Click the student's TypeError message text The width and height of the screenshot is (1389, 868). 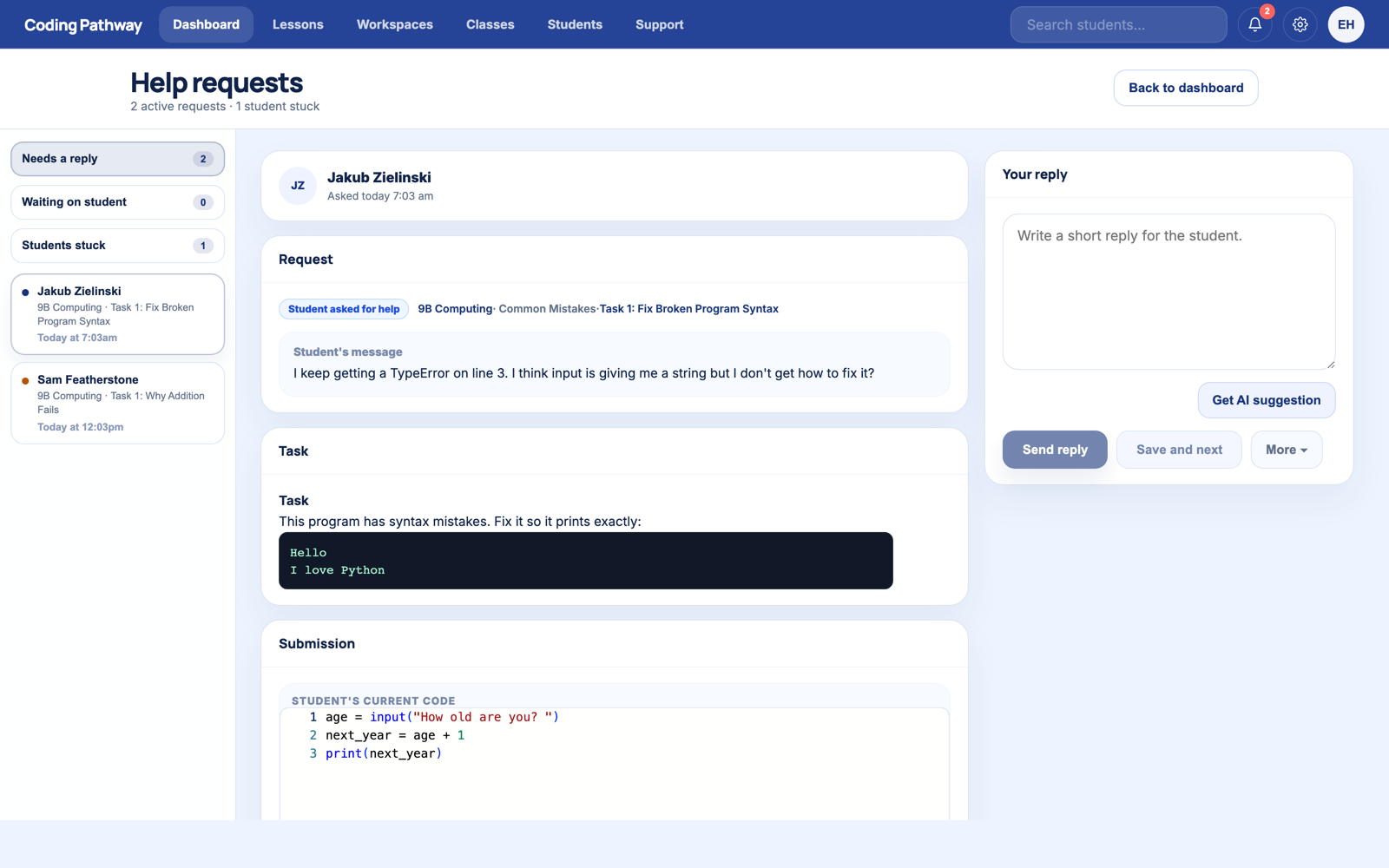coord(583,373)
